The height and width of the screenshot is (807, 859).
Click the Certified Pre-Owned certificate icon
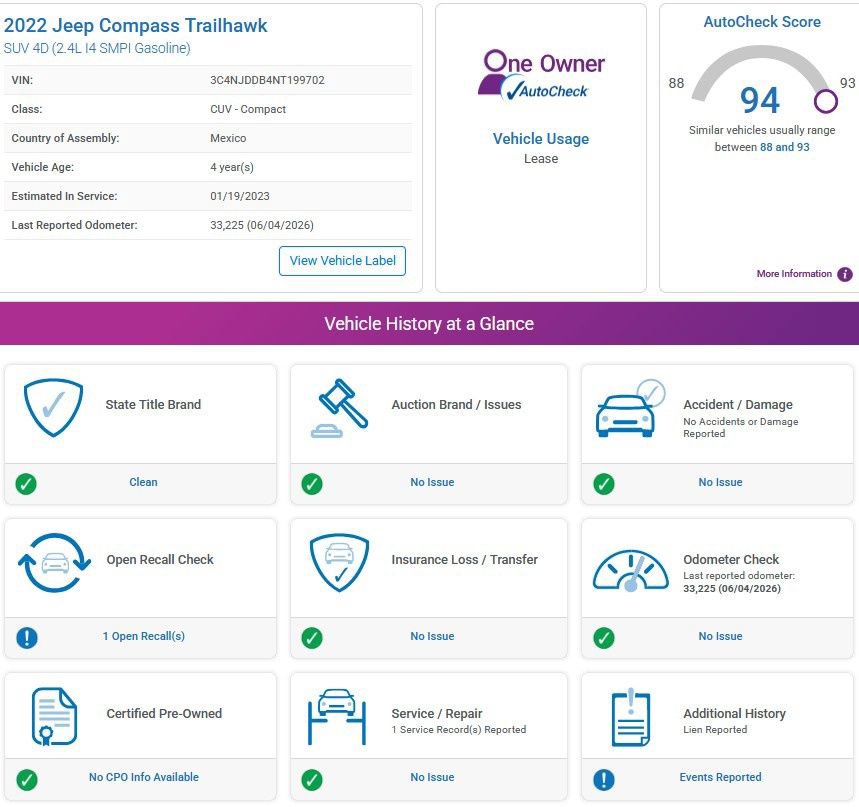click(x=54, y=717)
